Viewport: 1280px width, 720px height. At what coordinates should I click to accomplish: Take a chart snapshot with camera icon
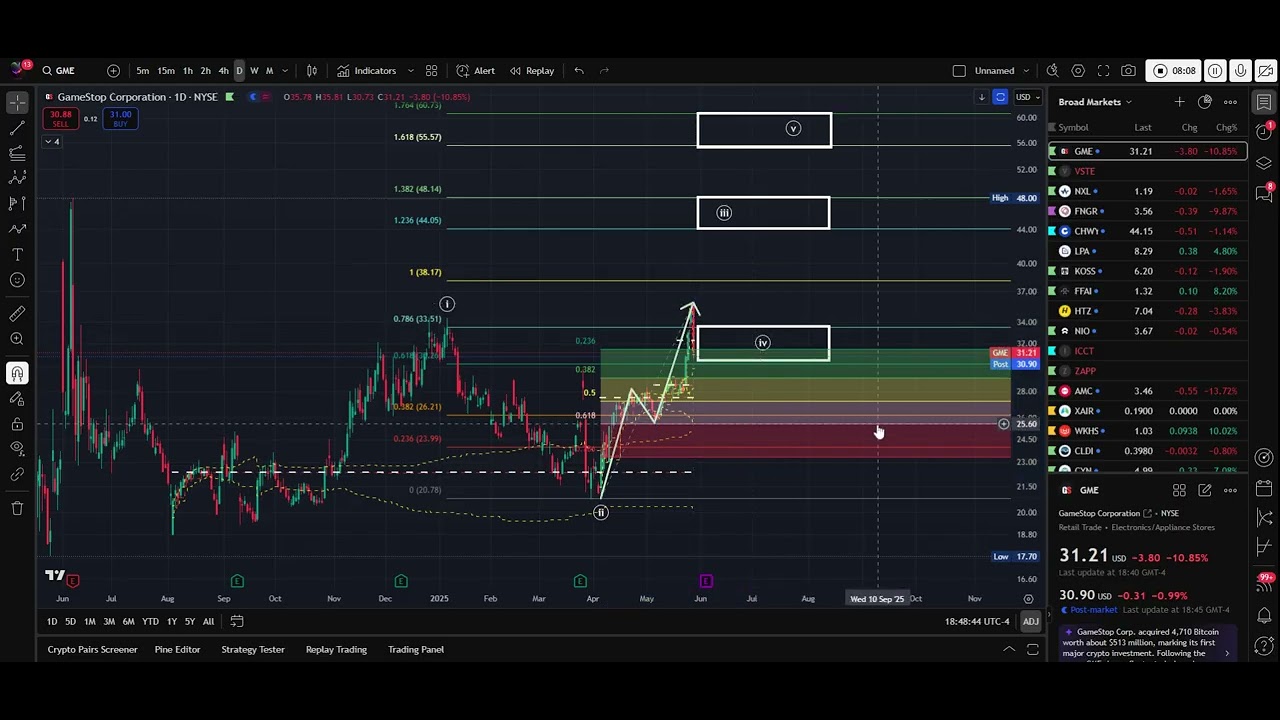coord(1128,71)
